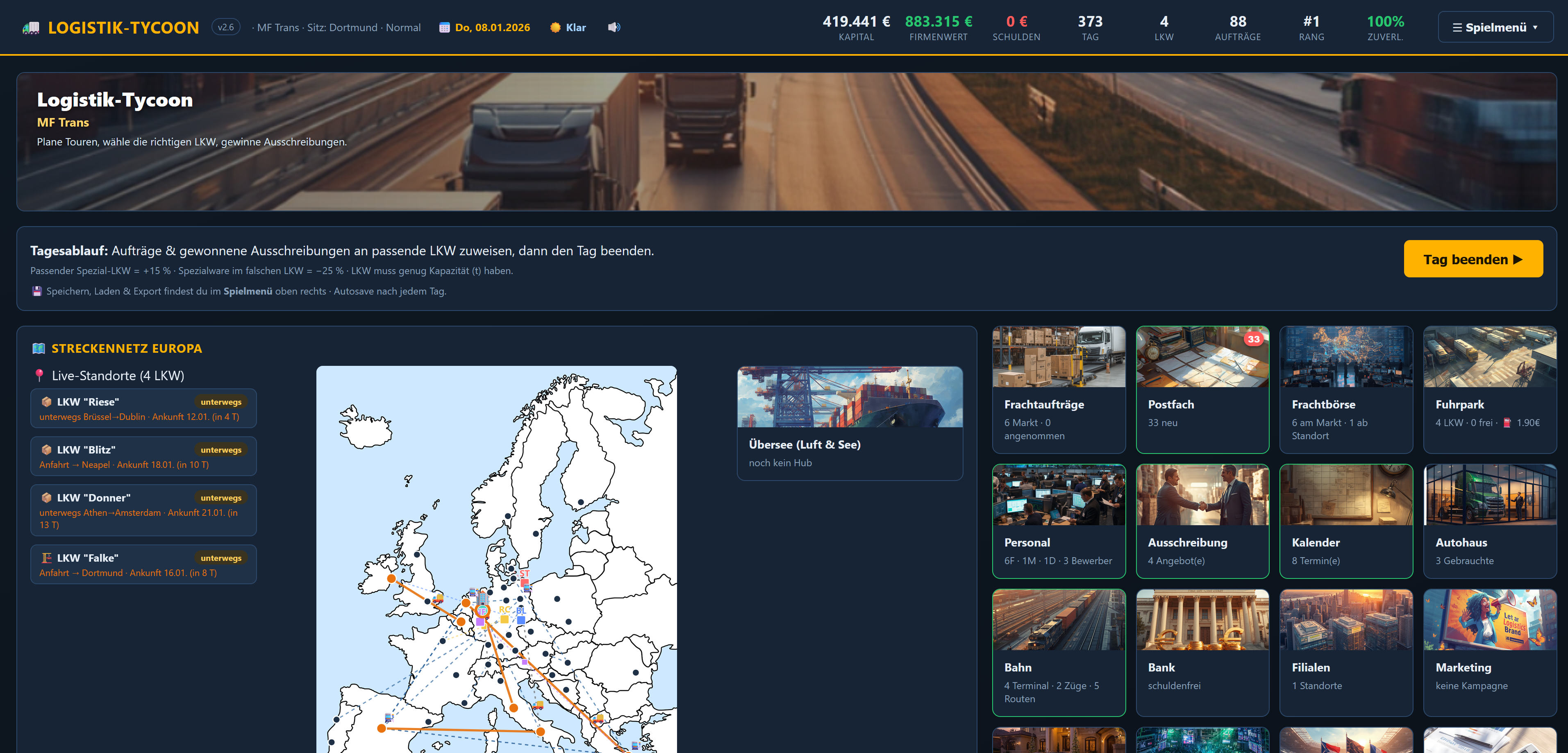The width and height of the screenshot is (1568, 753).
Task: Click the Aufträge count 88
Action: tap(1238, 21)
